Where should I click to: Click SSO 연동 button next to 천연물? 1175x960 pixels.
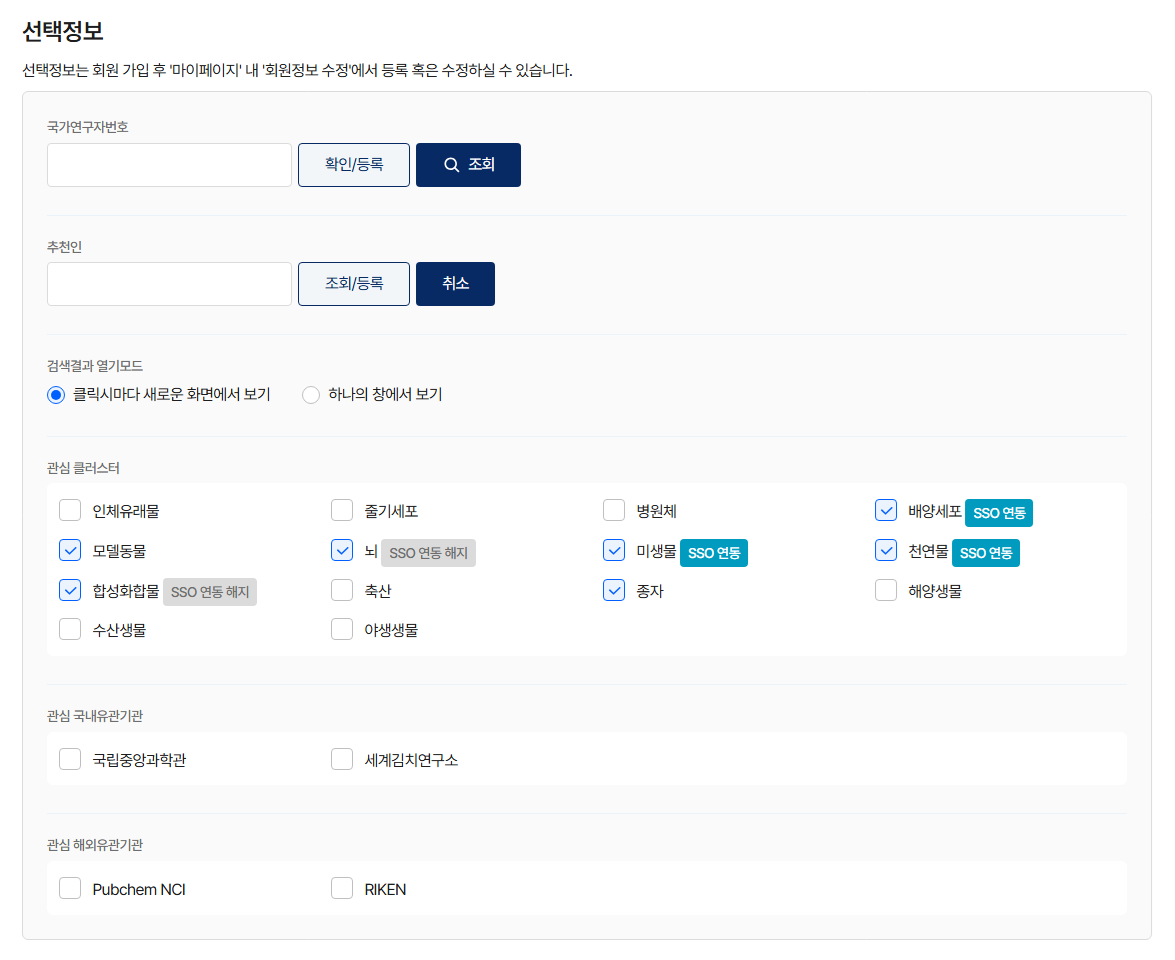click(985, 553)
